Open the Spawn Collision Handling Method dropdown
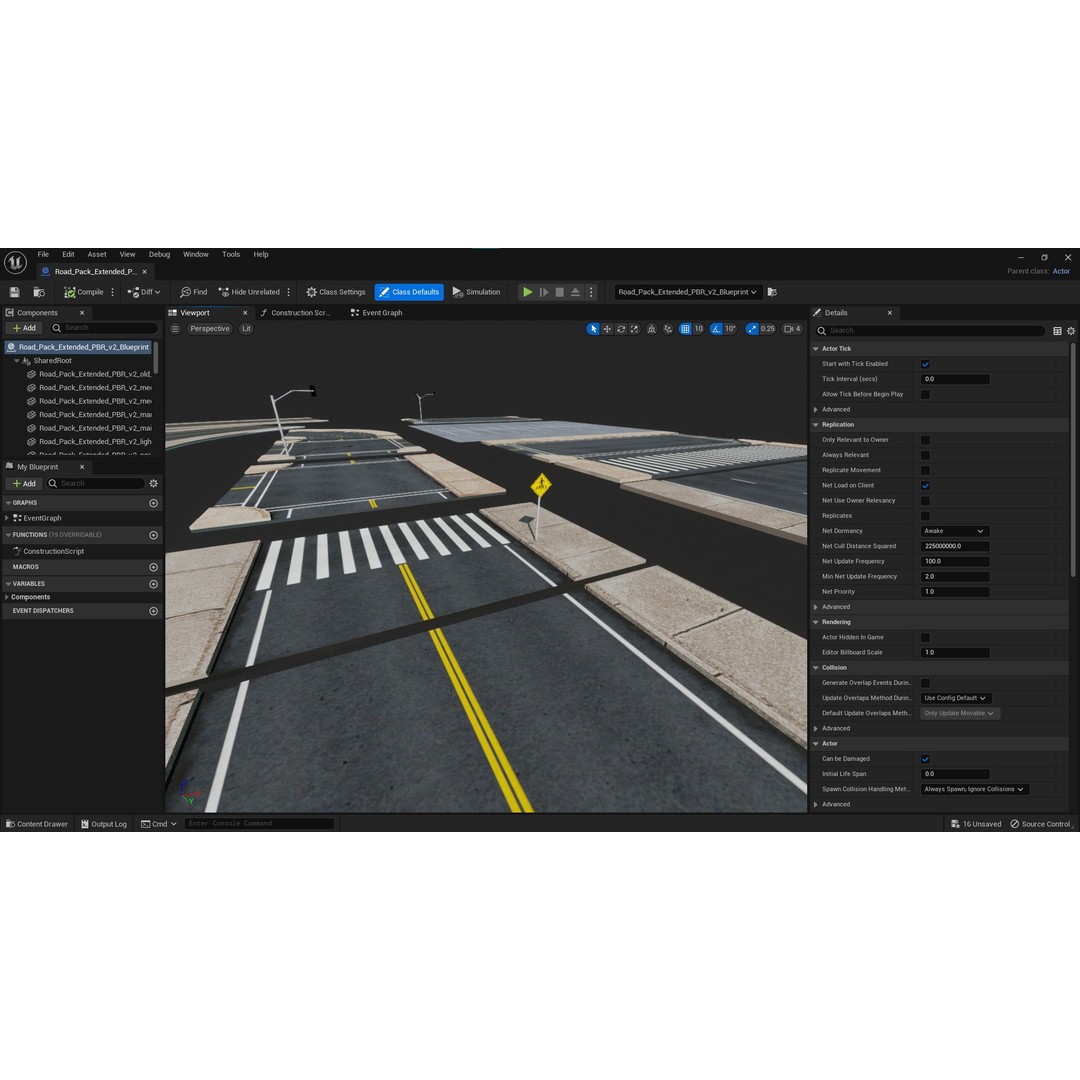Viewport: 1080px width, 1080px height. (x=973, y=789)
